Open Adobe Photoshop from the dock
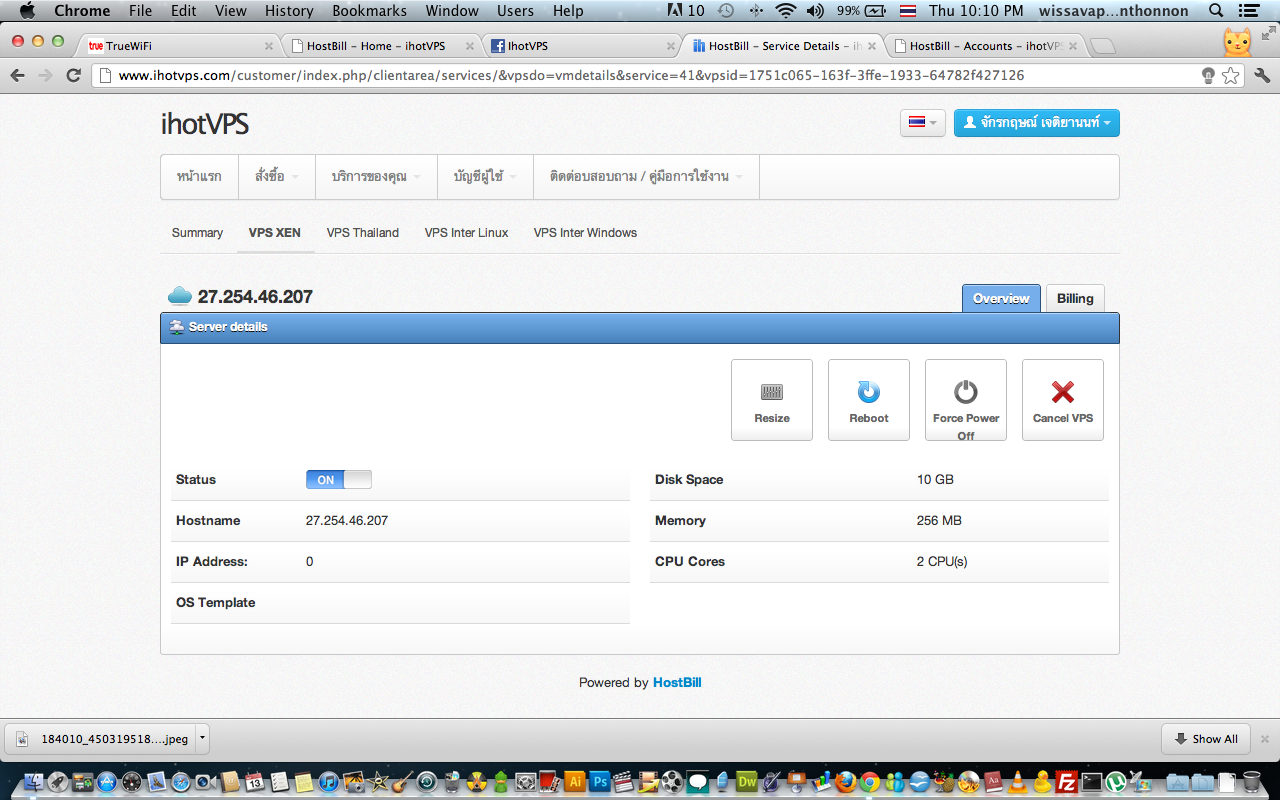The height and width of the screenshot is (800, 1280). pyautogui.click(x=600, y=782)
